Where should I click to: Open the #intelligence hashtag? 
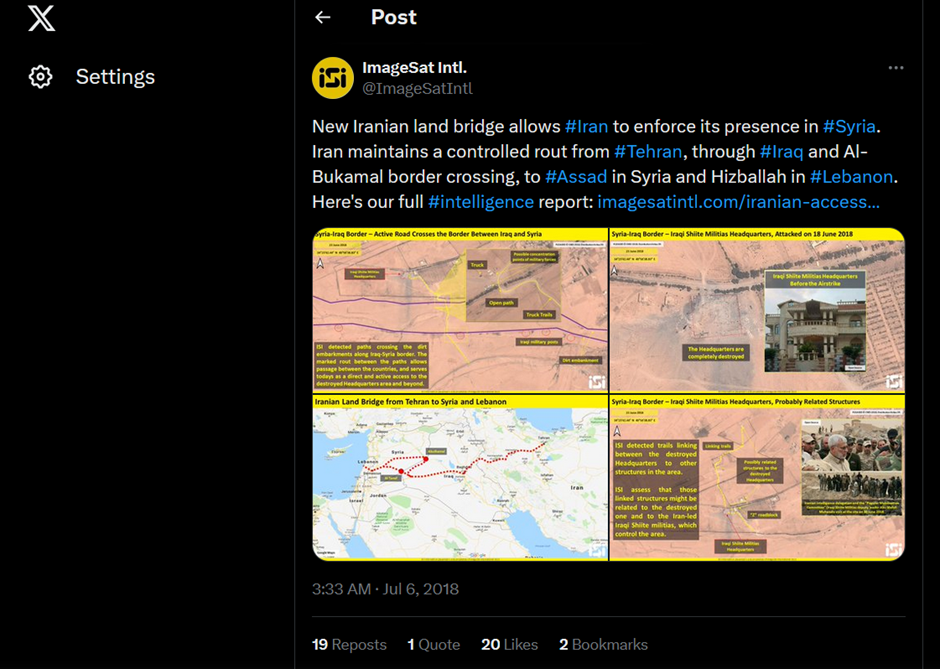coord(481,202)
